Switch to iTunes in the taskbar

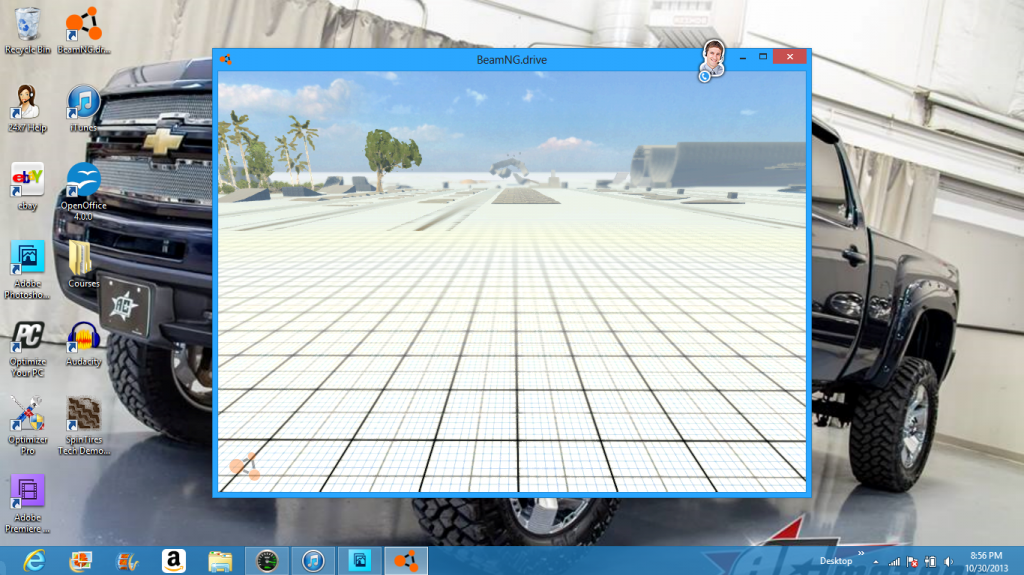point(313,561)
